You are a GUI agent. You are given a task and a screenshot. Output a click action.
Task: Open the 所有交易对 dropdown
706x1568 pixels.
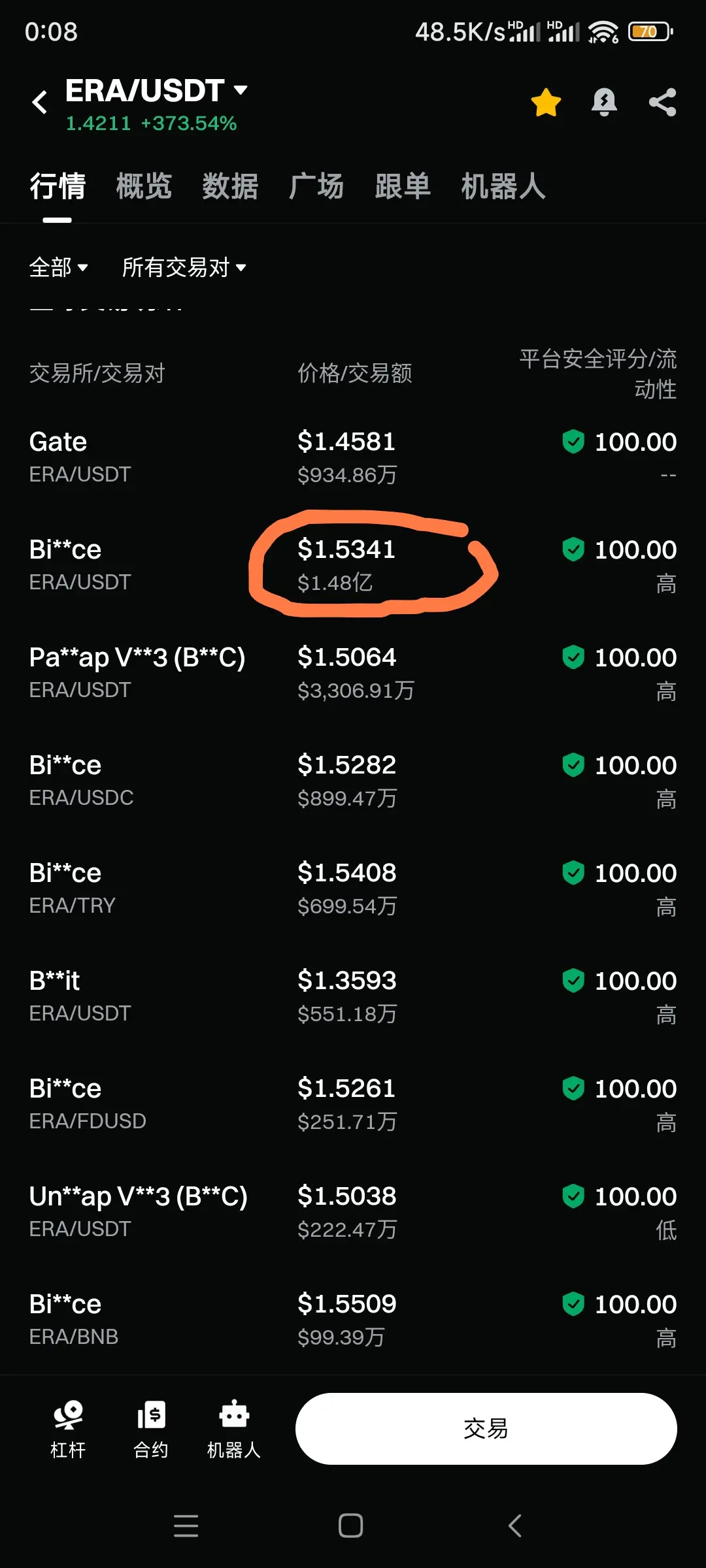coord(184,267)
